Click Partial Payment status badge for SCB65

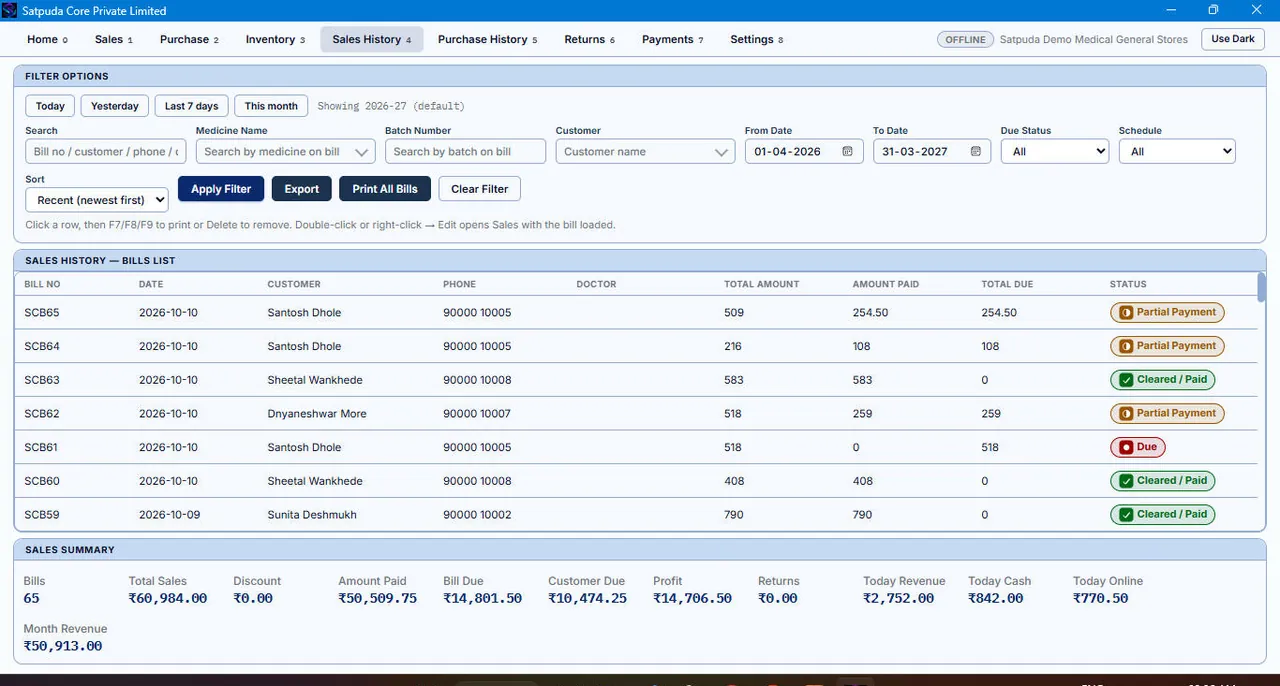(1167, 312)
